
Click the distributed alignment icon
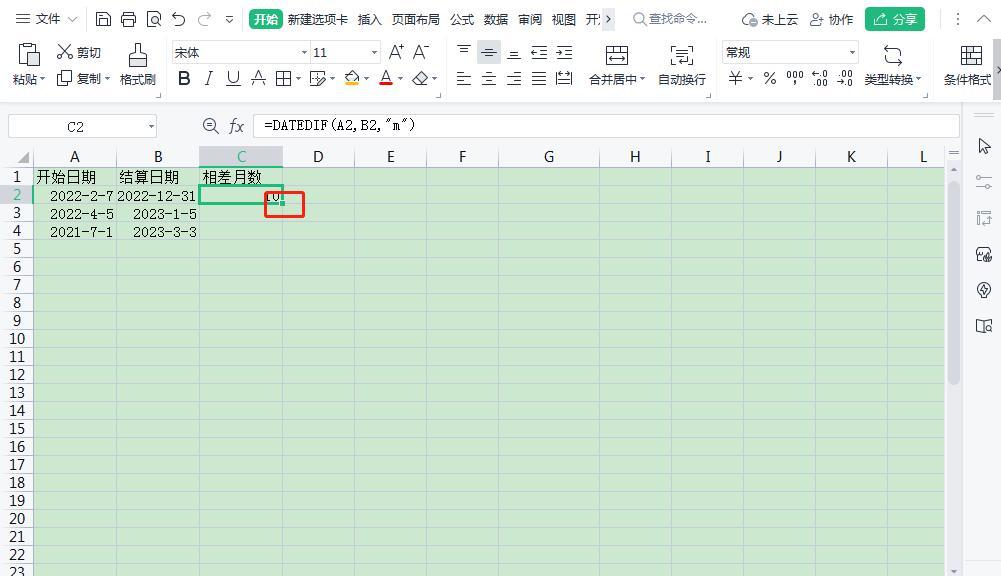click(564, 79)
